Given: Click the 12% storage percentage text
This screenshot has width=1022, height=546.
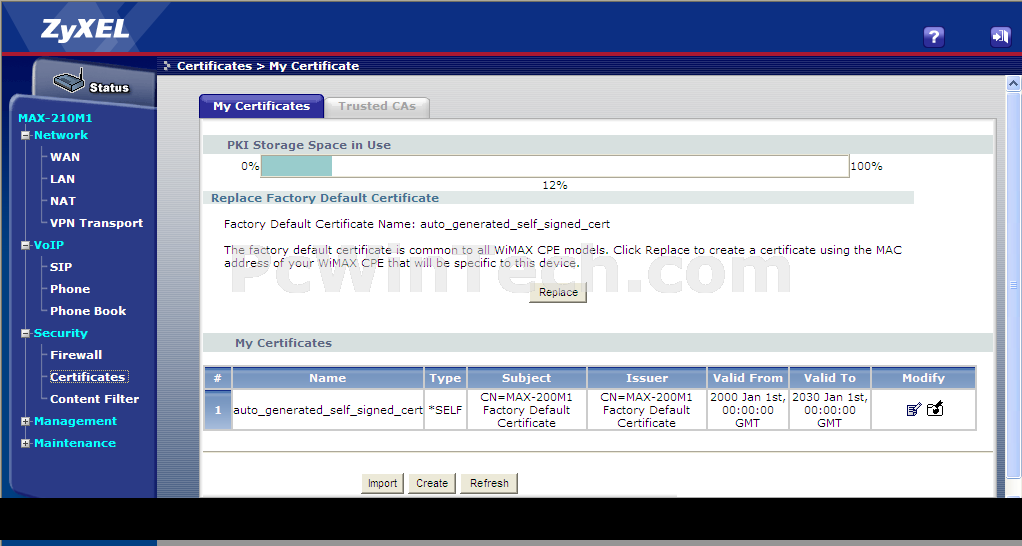Looking at the screenshot, I should click(555, 186).
